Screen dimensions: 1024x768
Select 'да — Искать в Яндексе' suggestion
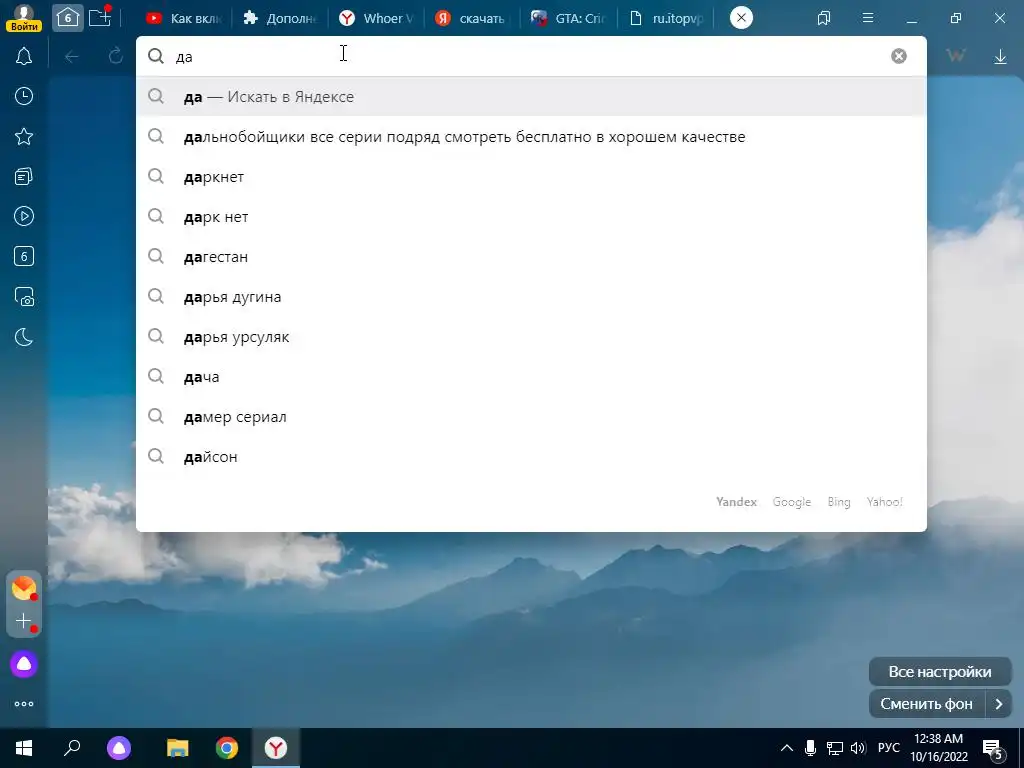coord(531,97)
